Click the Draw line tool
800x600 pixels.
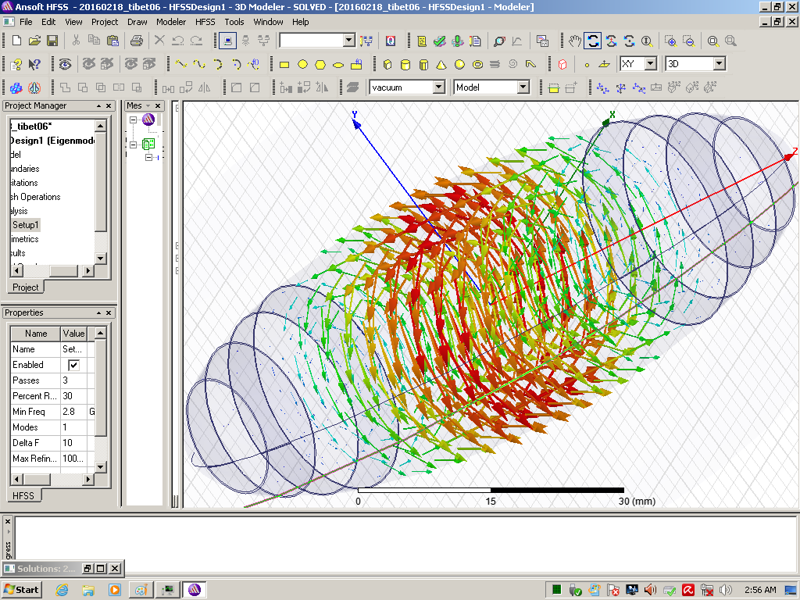[181, 64]
